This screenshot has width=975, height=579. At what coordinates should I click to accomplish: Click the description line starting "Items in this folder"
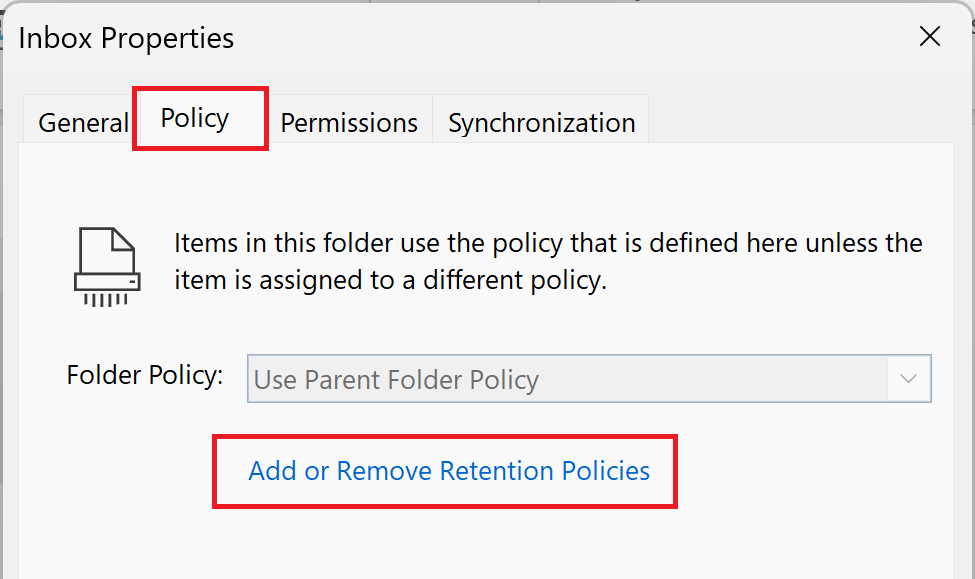548,244
